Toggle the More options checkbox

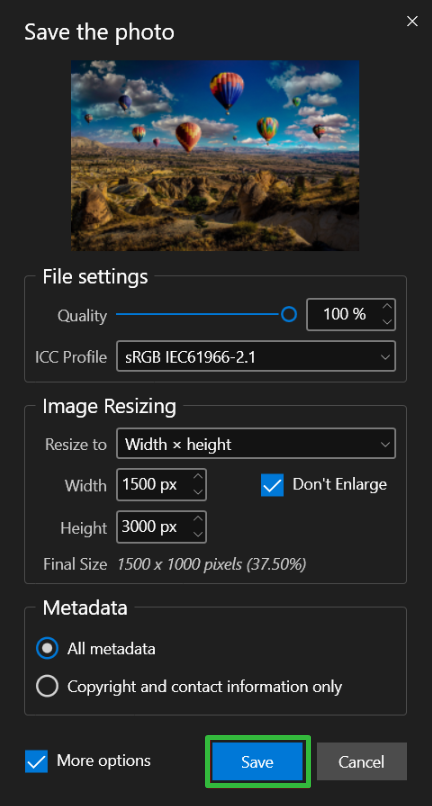(36, 761)
